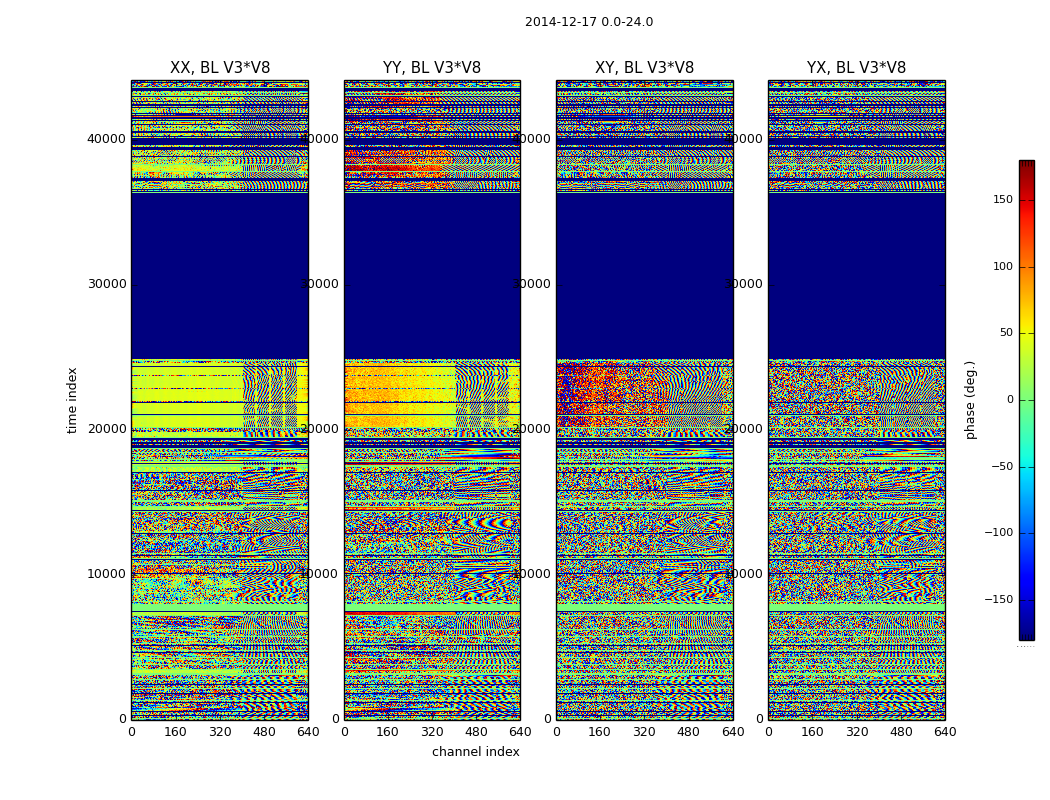1050x800 pixels.
Task: Click the 'time index' y-axis label
Action: click(72, 400)
